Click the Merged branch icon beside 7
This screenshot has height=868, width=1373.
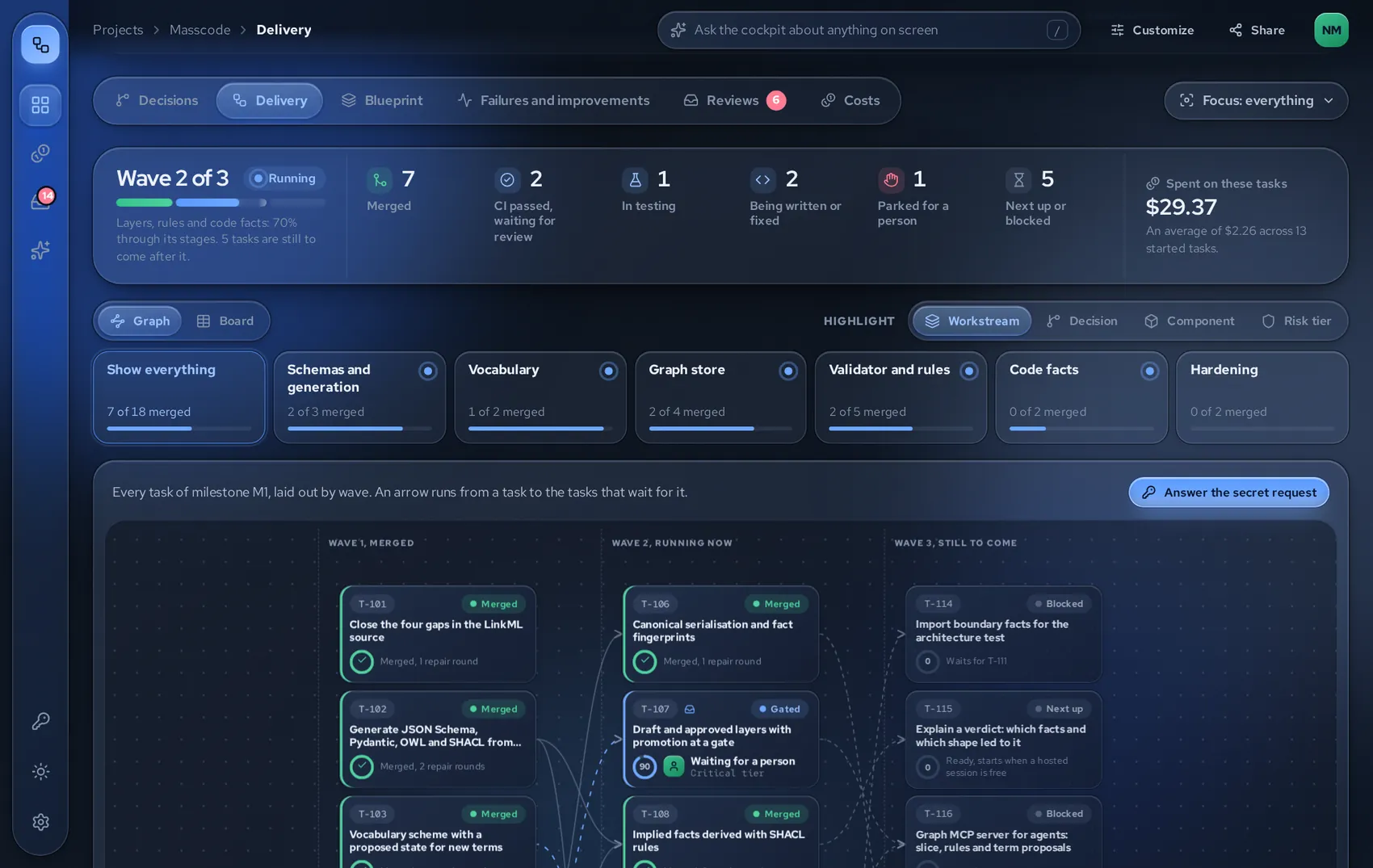[x=380, y=179]
